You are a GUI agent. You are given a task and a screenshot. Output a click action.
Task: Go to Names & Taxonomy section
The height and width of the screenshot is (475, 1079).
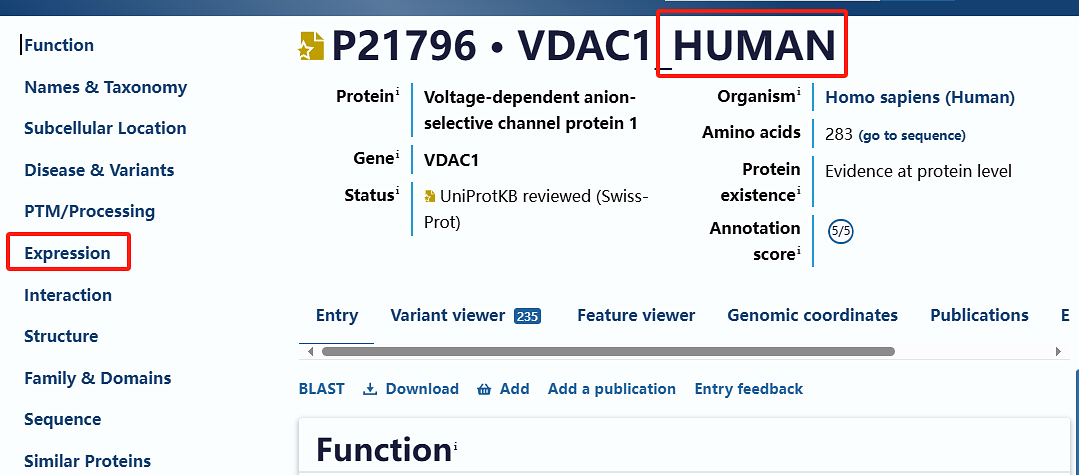(106, 87)
